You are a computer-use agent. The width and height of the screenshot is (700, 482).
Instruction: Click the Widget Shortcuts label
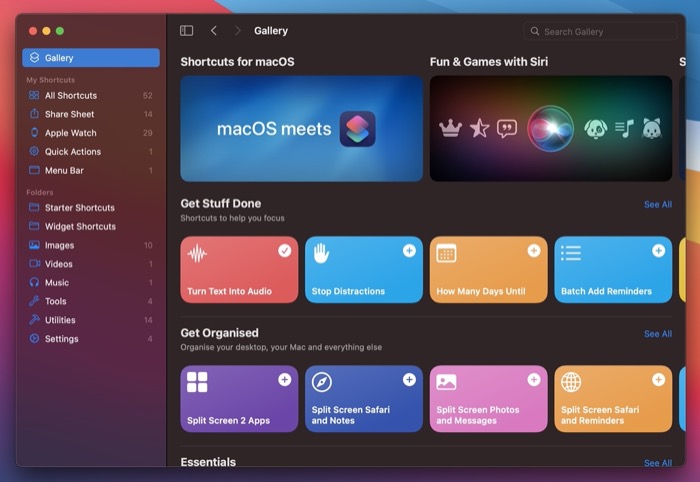tap(80, 226)
